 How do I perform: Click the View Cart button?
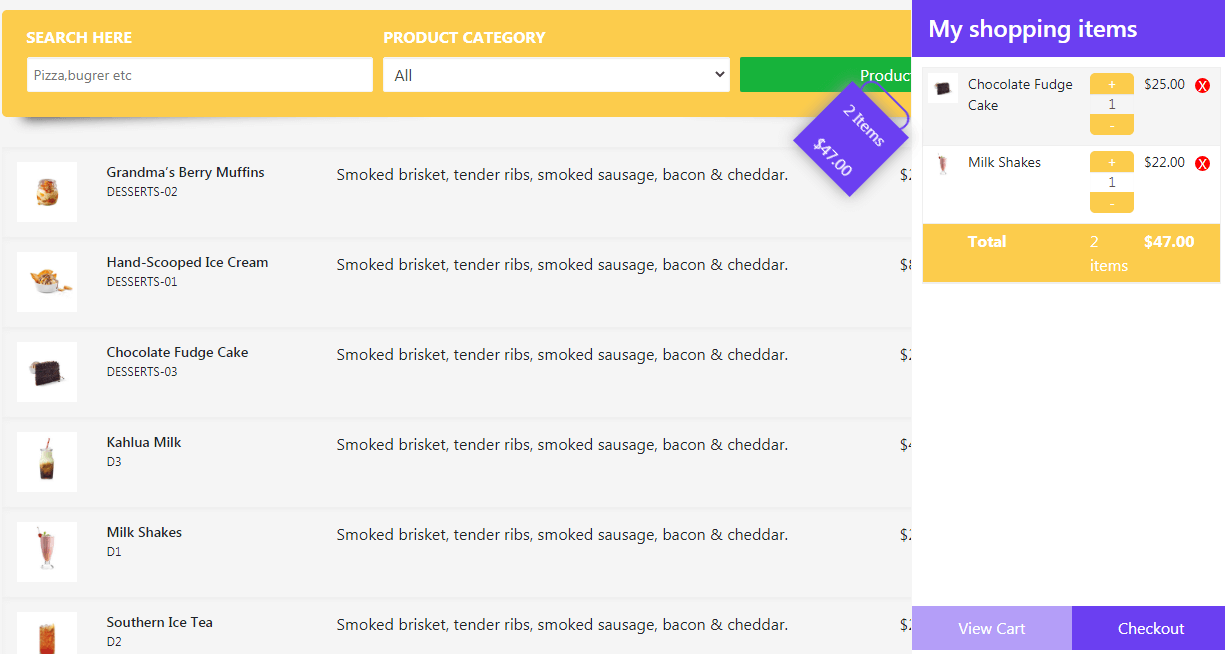992,629
